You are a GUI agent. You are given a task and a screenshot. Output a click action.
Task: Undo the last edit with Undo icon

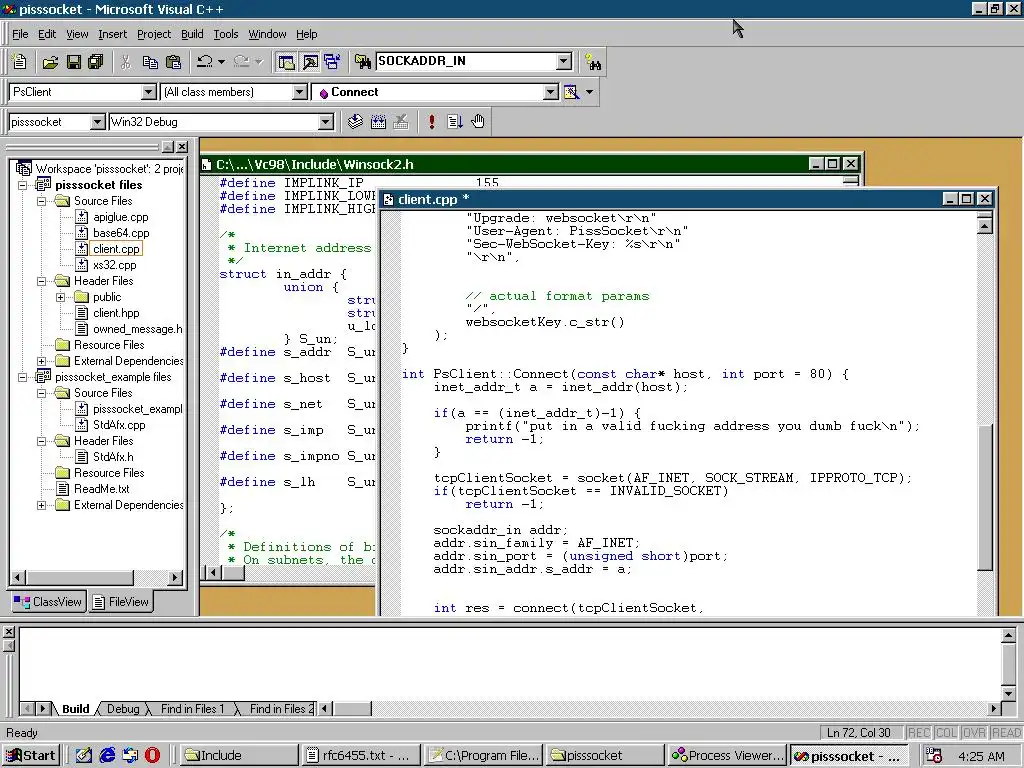tap(204, 61)
